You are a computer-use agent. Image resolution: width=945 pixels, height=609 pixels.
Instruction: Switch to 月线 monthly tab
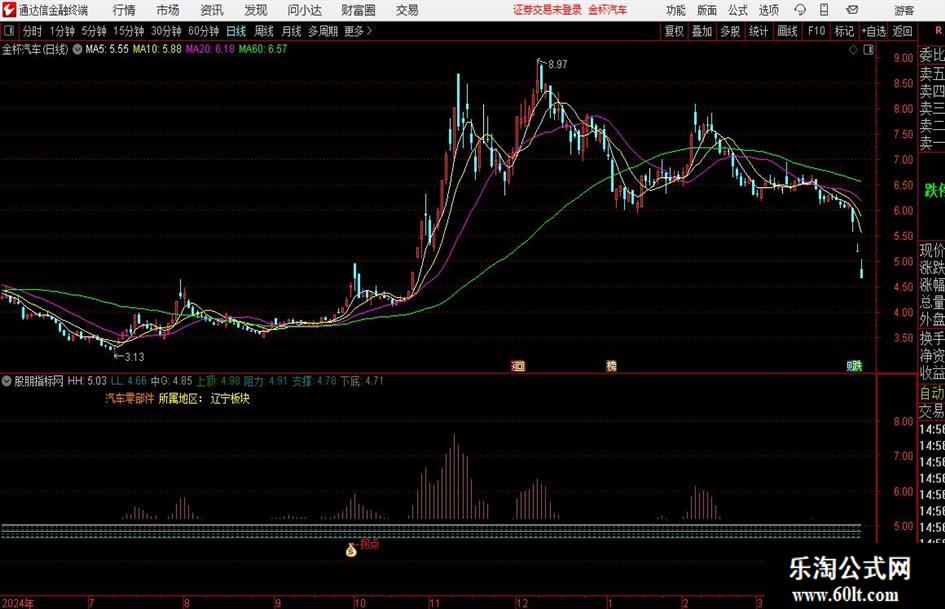click(291, 31)
